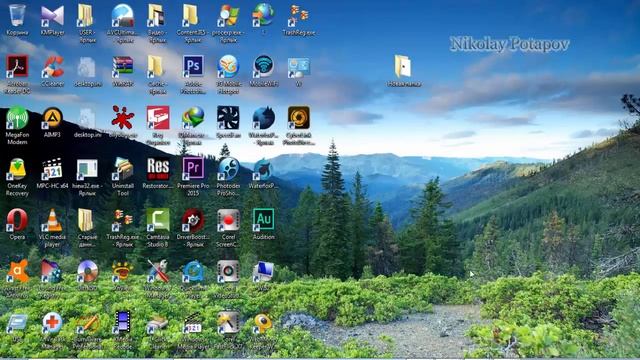This screenshot has width=640, height=360.
Task: Launch Adobe Photoshop from the desktop
Action: pos(193,67)
